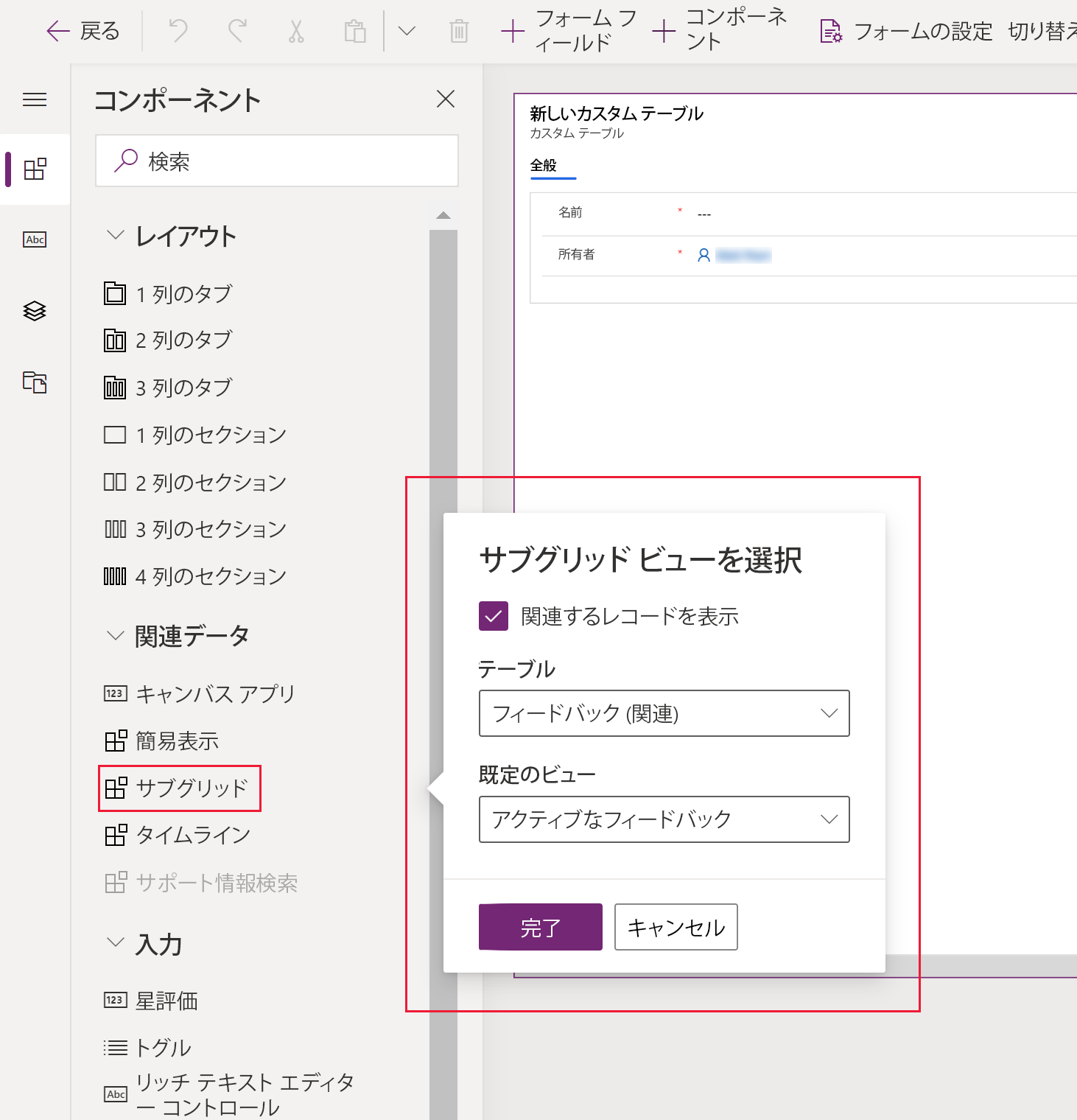Image resolution: width=1077 pixels, height=1120 pixels.
Task: Select 1 列のタブ layout
Action: (x=168, y=293)
